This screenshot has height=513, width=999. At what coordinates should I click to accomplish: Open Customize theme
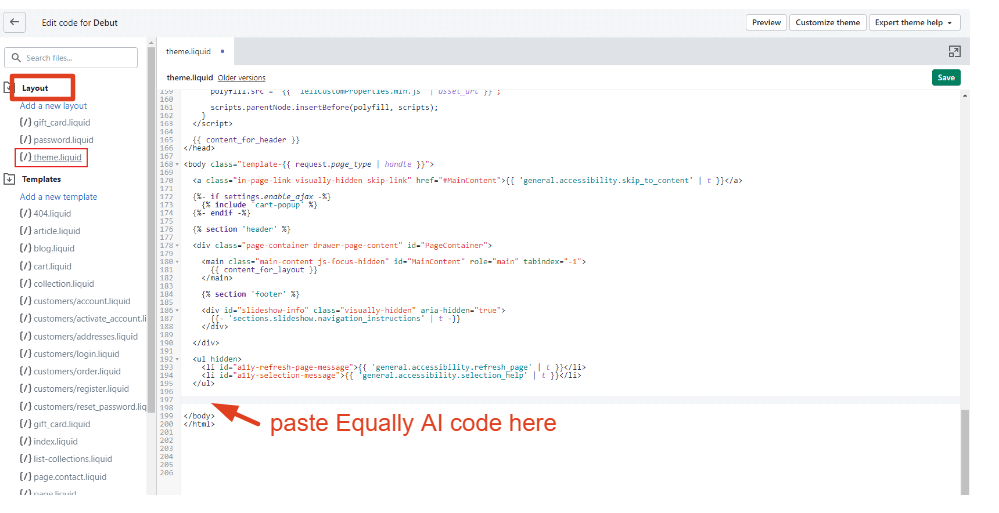[x=827, y=22]
